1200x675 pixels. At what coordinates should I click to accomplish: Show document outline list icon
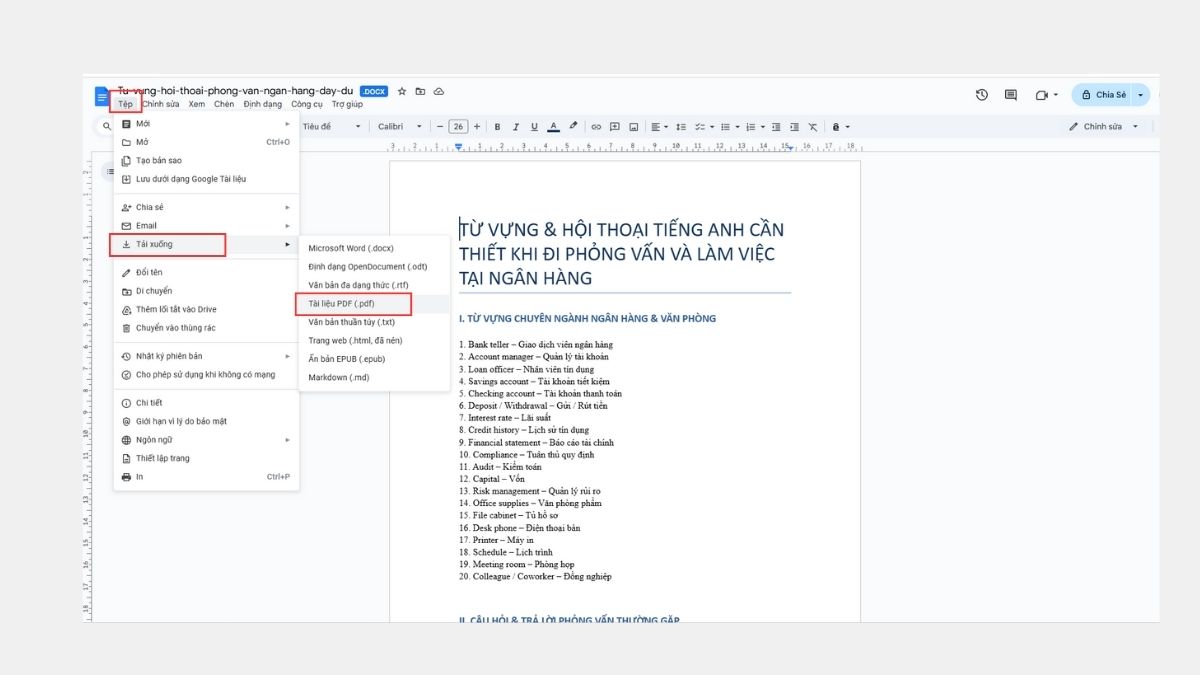pyautogui.click(x=111, y=172)
